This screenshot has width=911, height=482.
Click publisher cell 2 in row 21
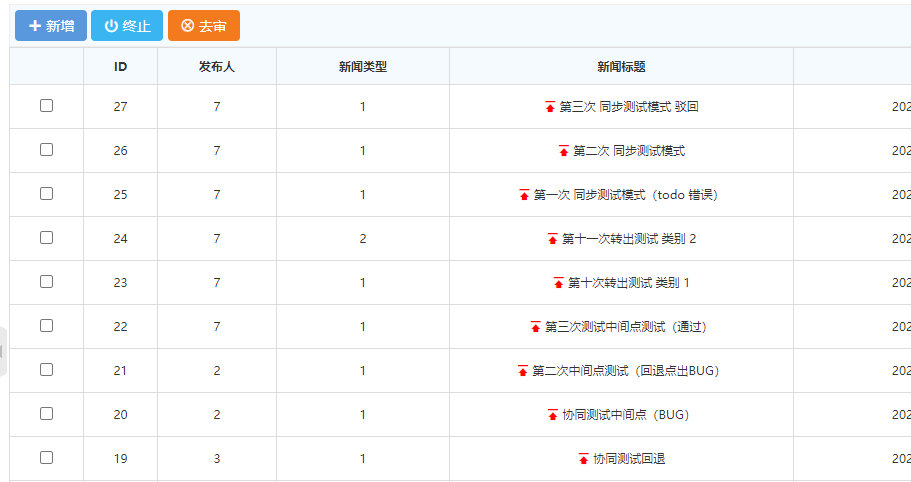(x=217, y=371)
